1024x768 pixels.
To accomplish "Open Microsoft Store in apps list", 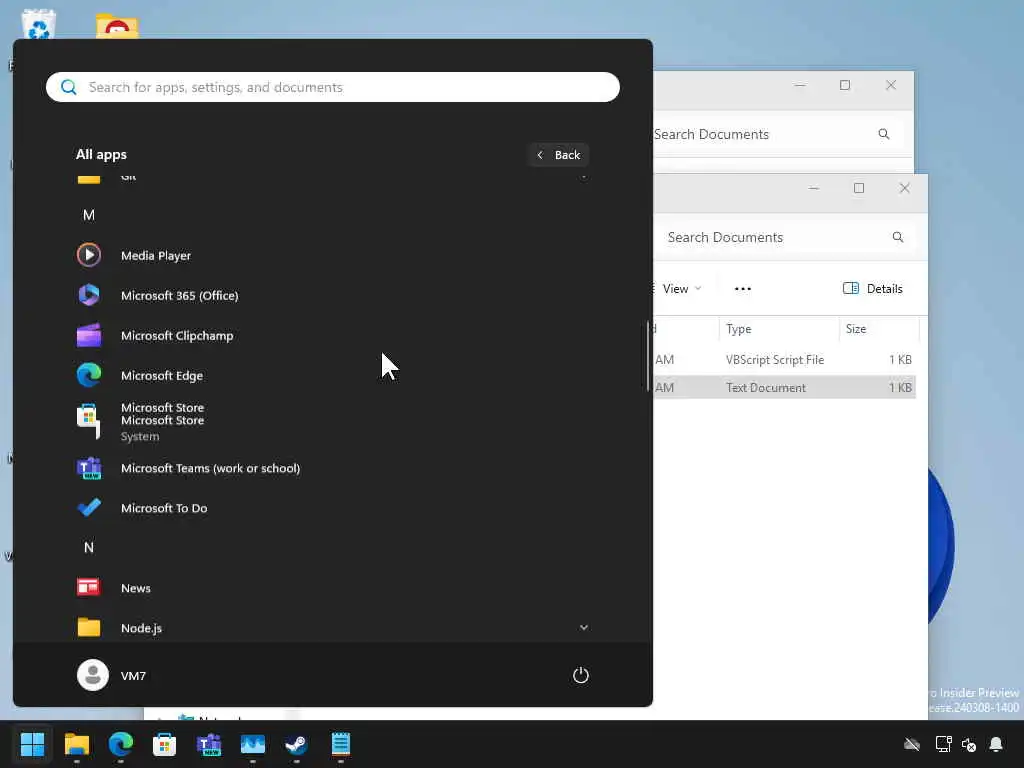I will coord(332,421).
